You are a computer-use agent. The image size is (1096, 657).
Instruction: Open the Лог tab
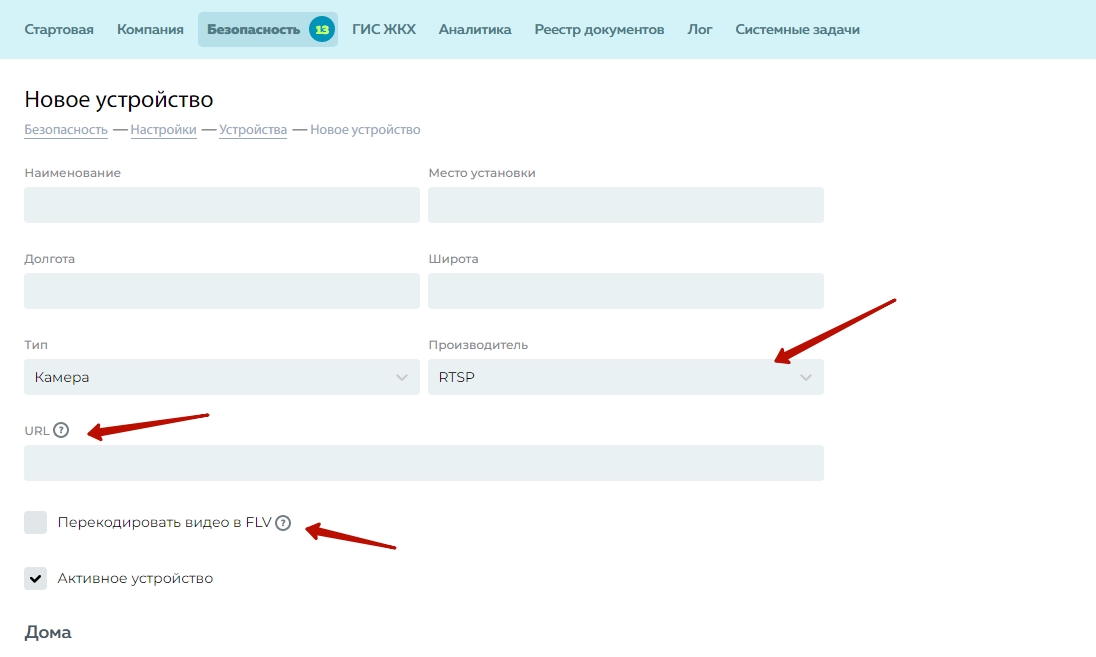pyautogui.click(x=700, y=29)
